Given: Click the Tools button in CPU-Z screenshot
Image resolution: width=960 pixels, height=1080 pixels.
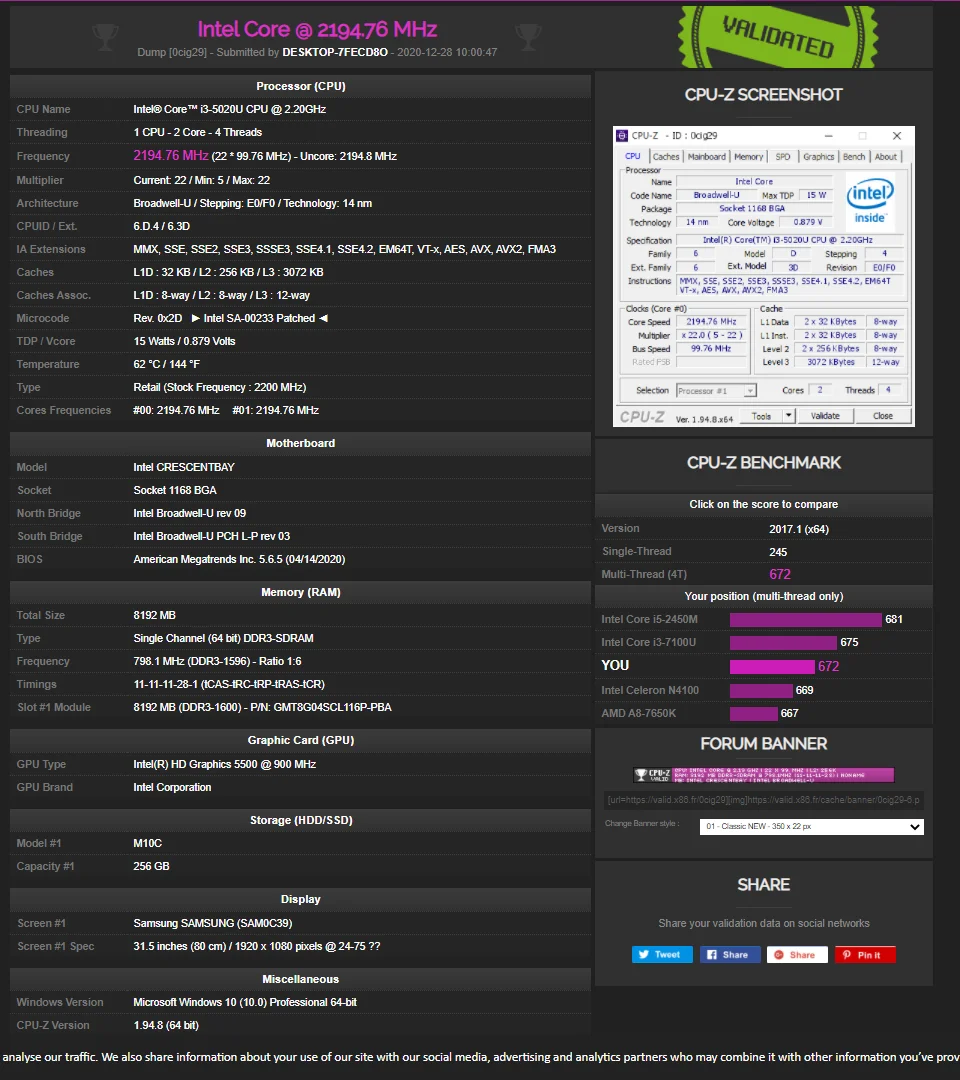Looking at the screenshot, I should (761, 416).
